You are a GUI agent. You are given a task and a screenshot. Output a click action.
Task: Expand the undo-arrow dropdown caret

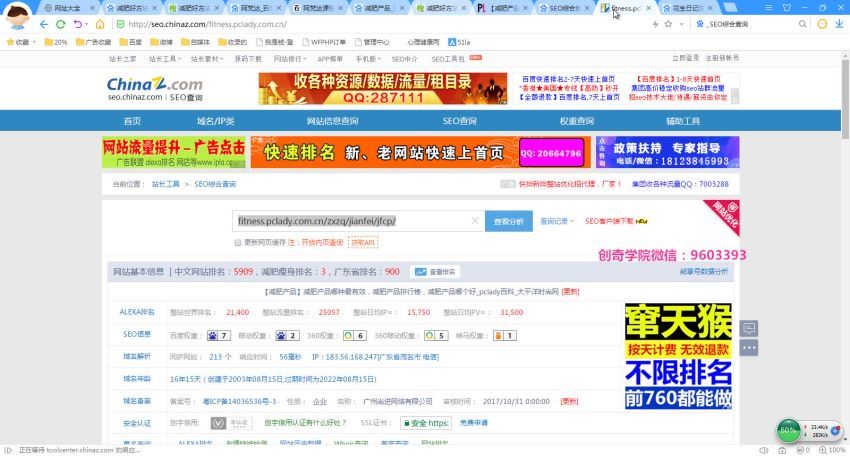tap(86, 24)
